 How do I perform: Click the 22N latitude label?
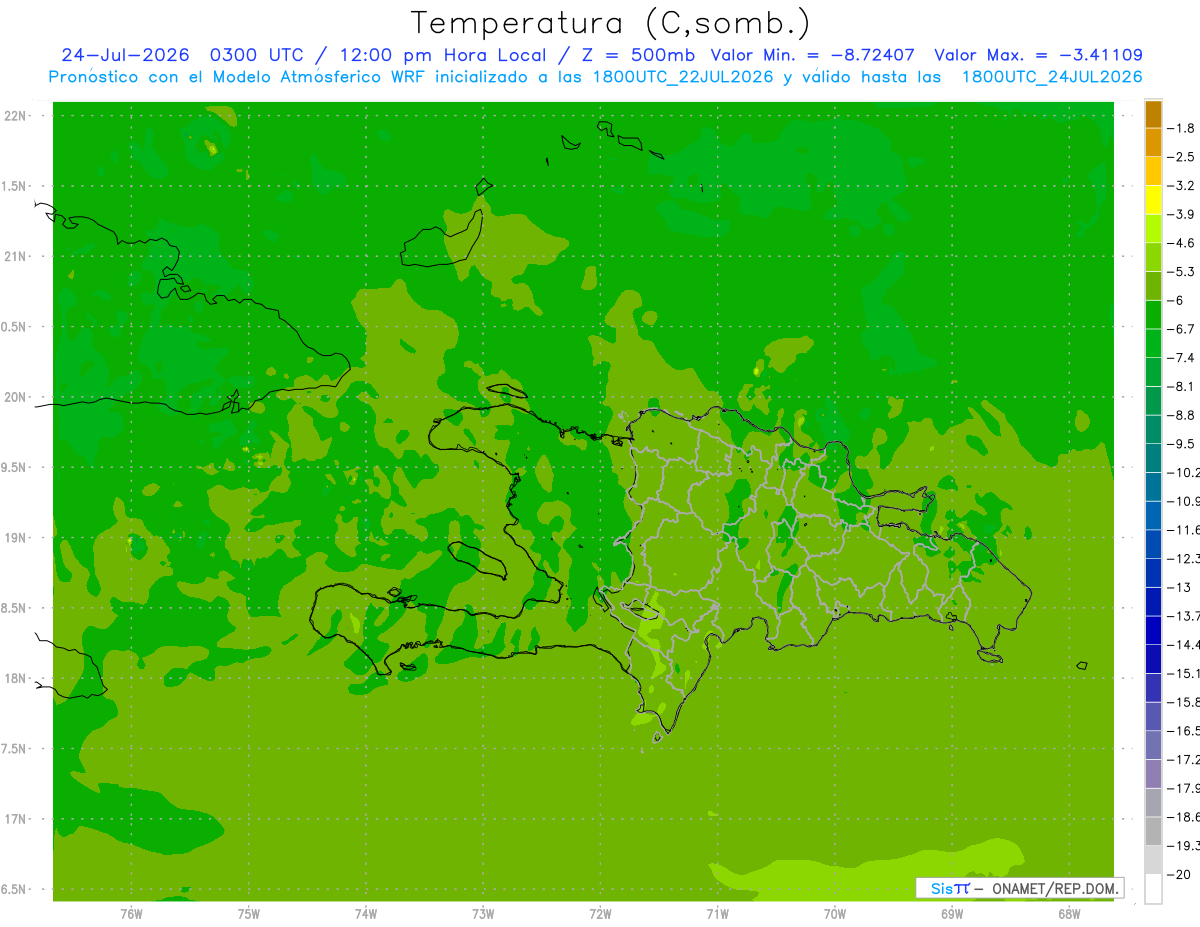[15, 116]
